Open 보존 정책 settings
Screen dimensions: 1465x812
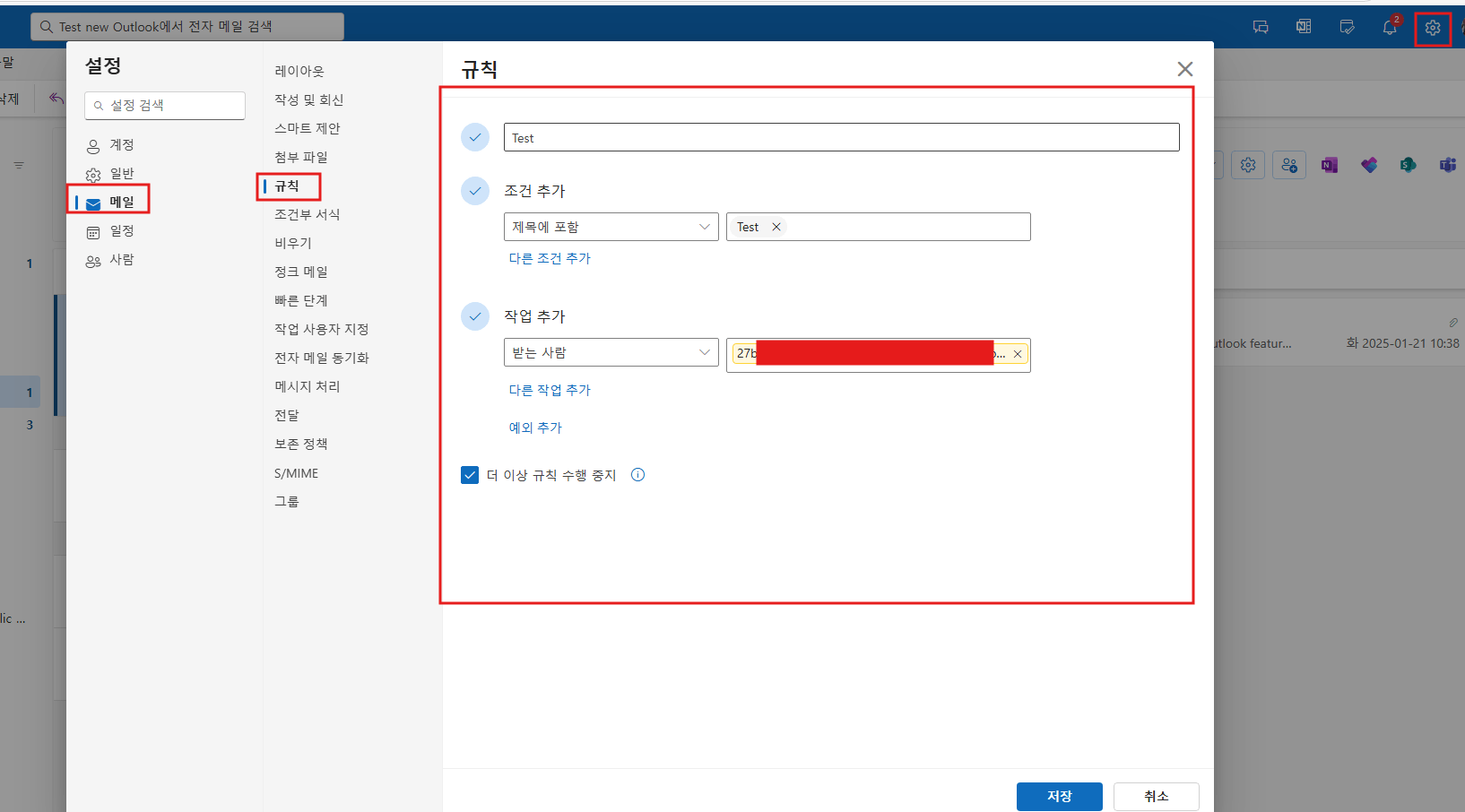click(301, 444)
